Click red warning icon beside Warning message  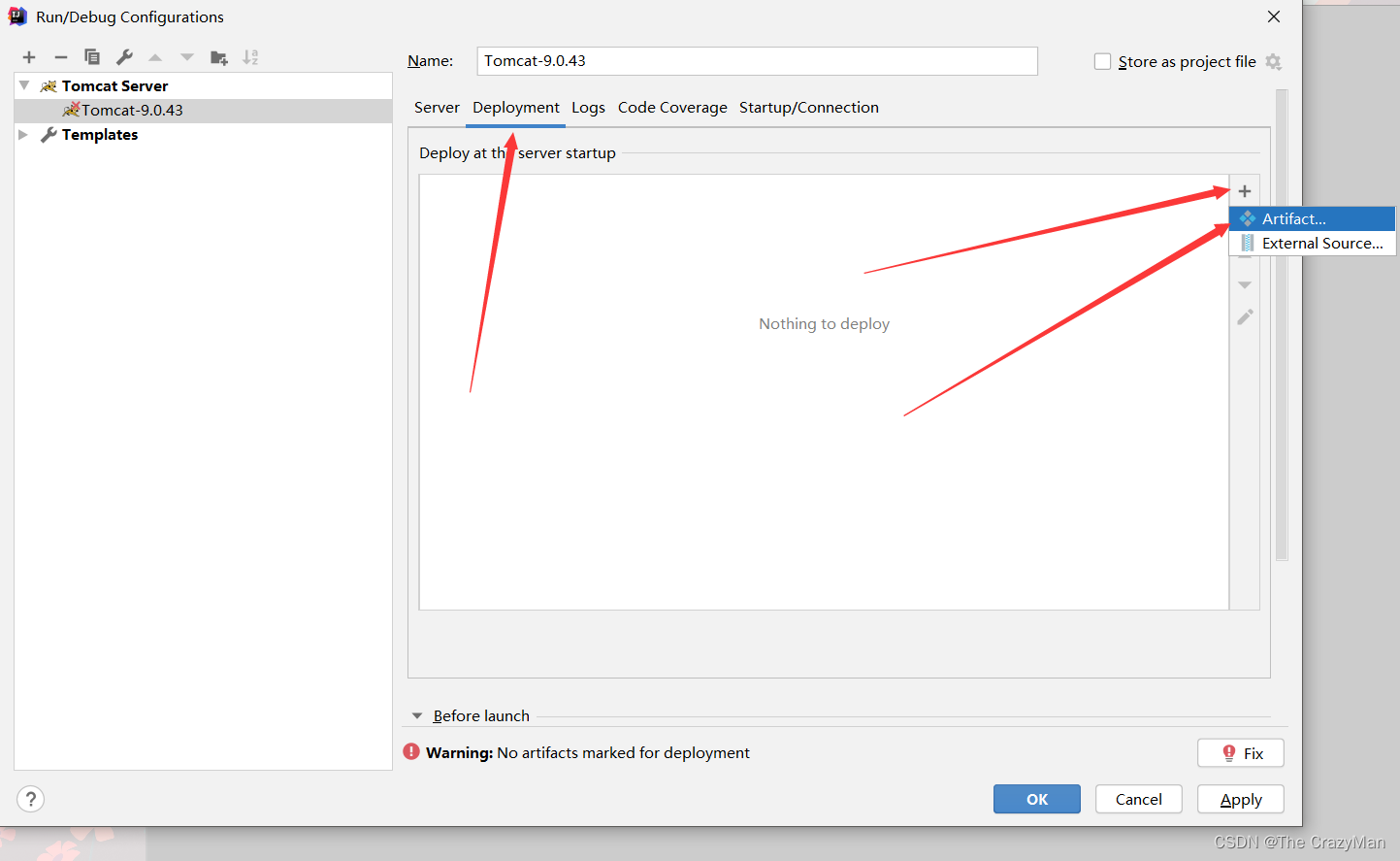tap(411, 751)
